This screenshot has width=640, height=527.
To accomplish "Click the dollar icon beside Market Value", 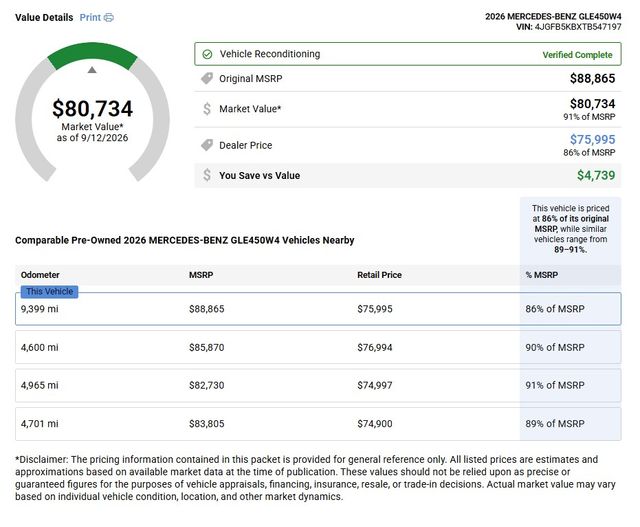I will (x=207, y=109).
